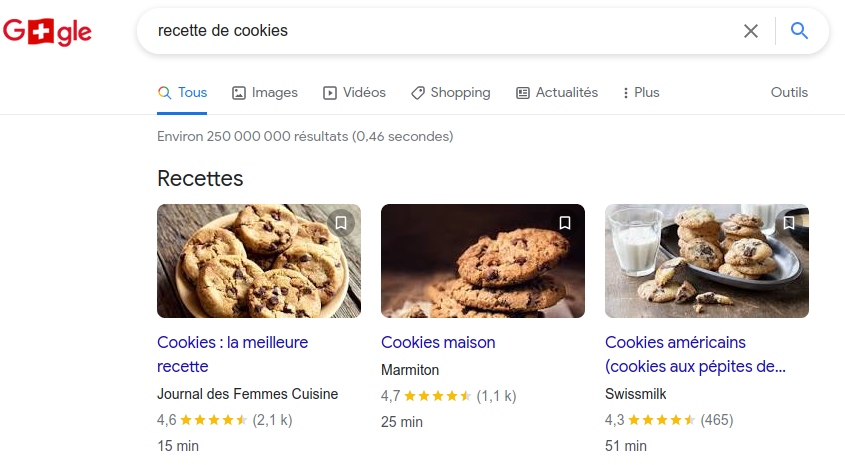Select the Tous results tab
The height and width of the screenshot is (465, 845).
click(182, 93)
